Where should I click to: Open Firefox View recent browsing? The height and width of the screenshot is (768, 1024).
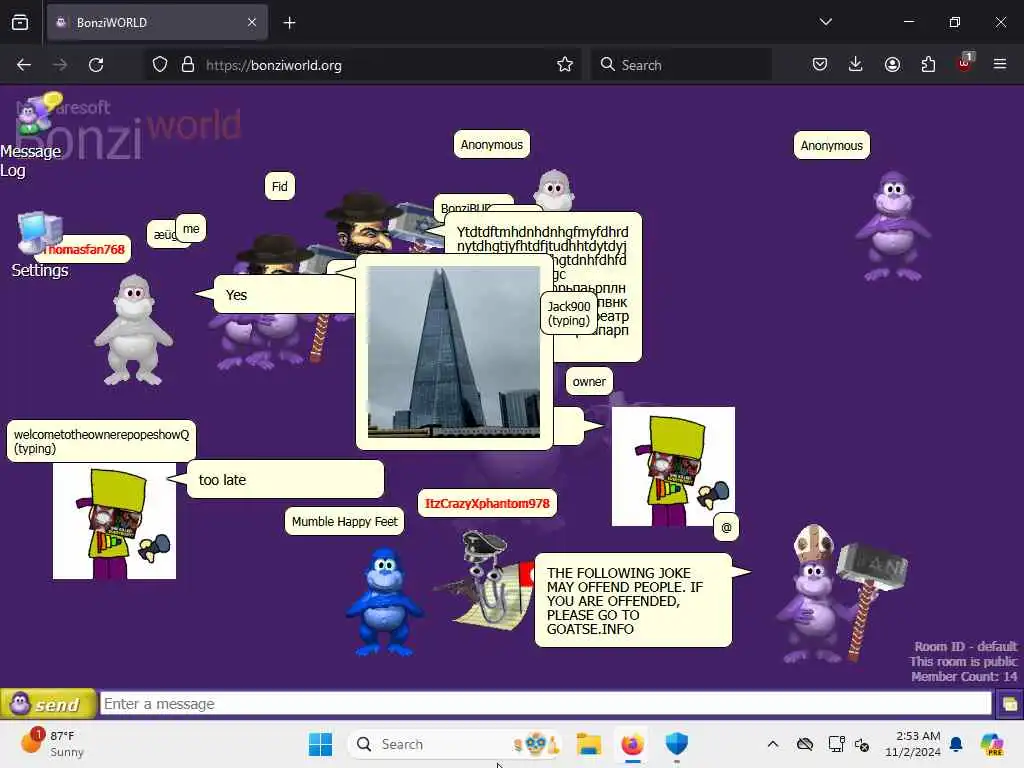click(20, 23)
